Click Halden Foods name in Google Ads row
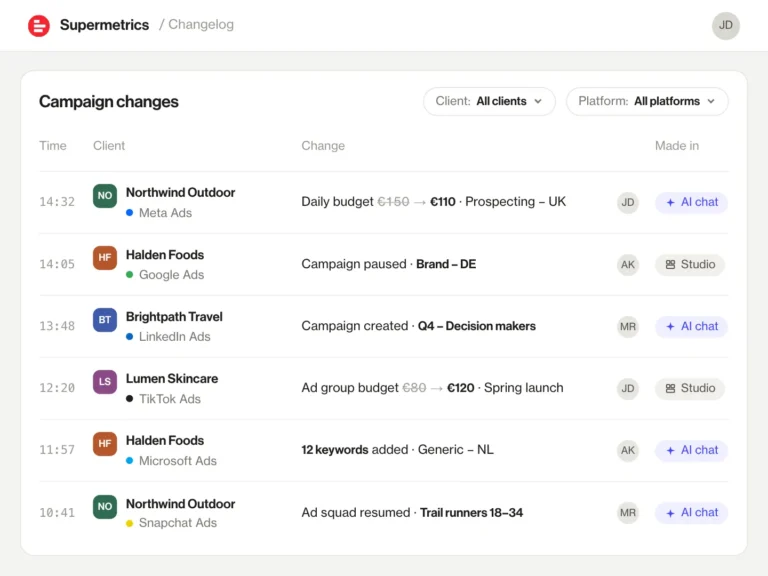 coord(165,255)
